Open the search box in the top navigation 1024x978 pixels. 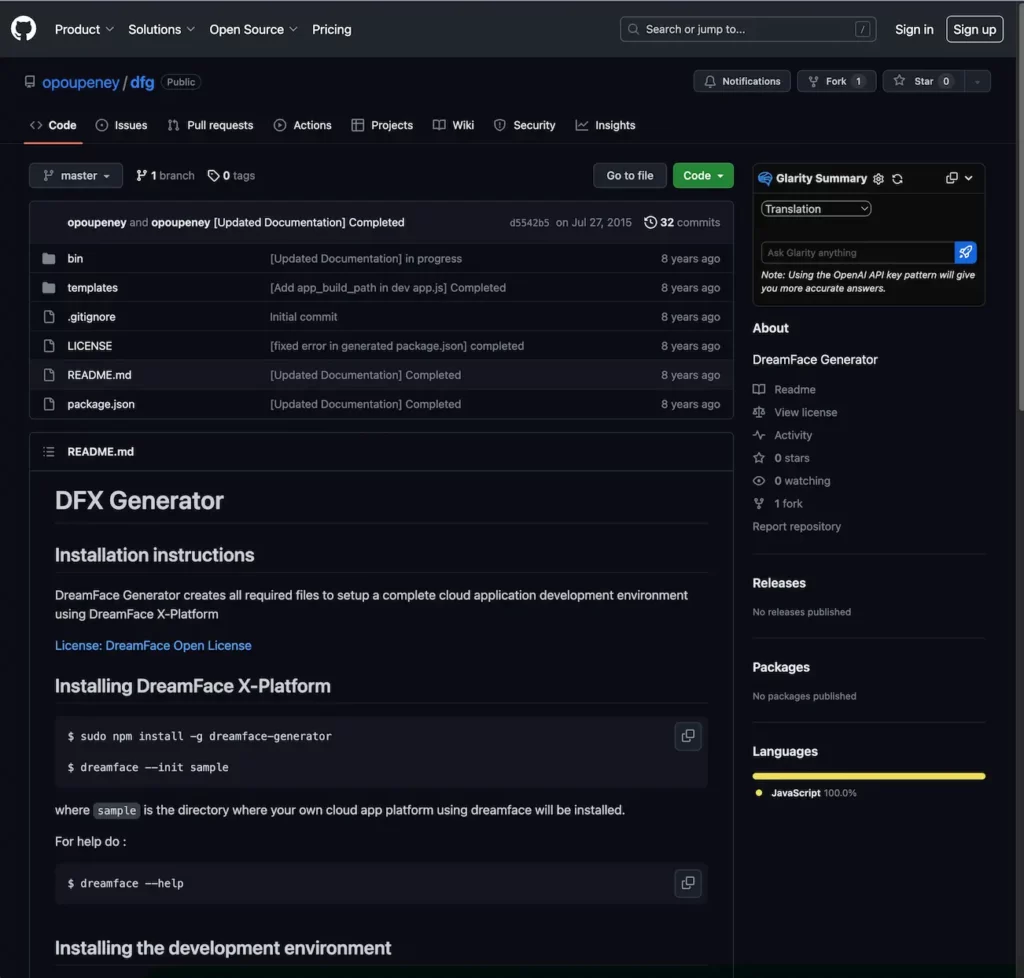click(747, 29)
